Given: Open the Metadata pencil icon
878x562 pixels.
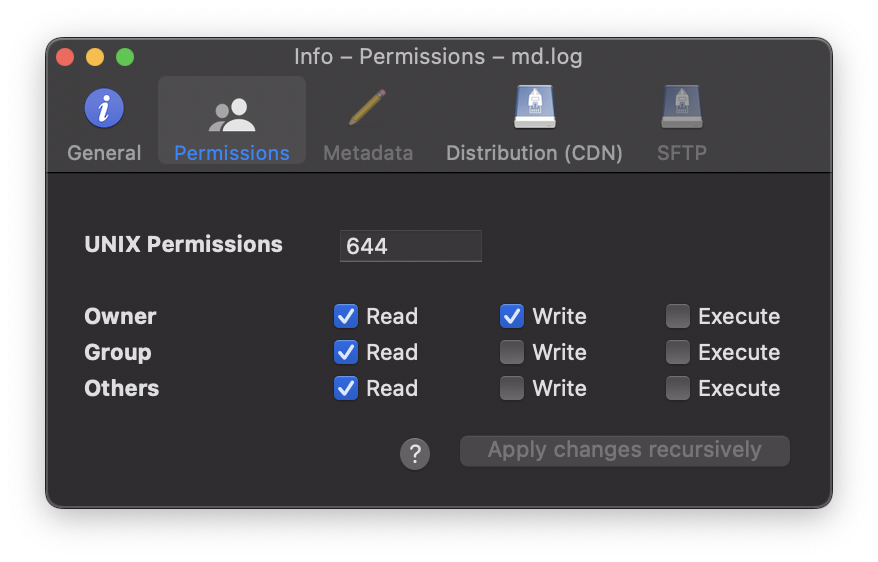Looking at the screenshot, I should tap(367, 107).
